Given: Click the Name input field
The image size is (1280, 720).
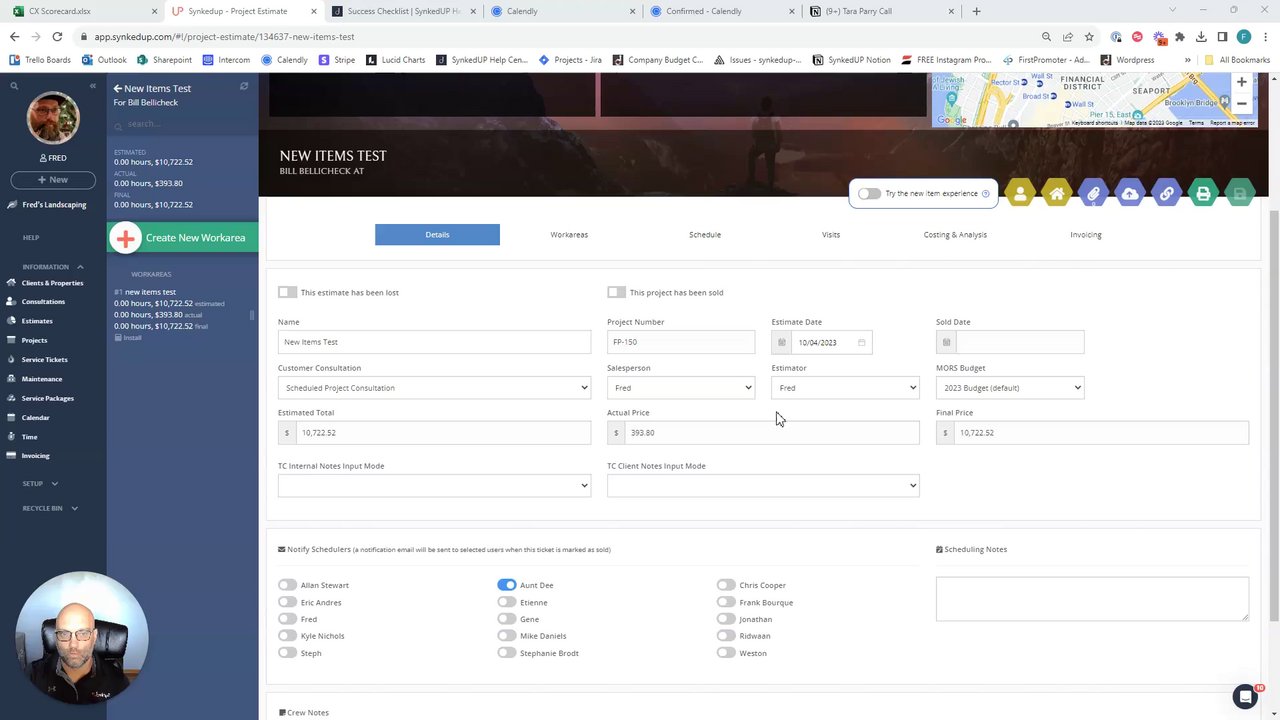Looking at the screenshot, I should 435,342.
